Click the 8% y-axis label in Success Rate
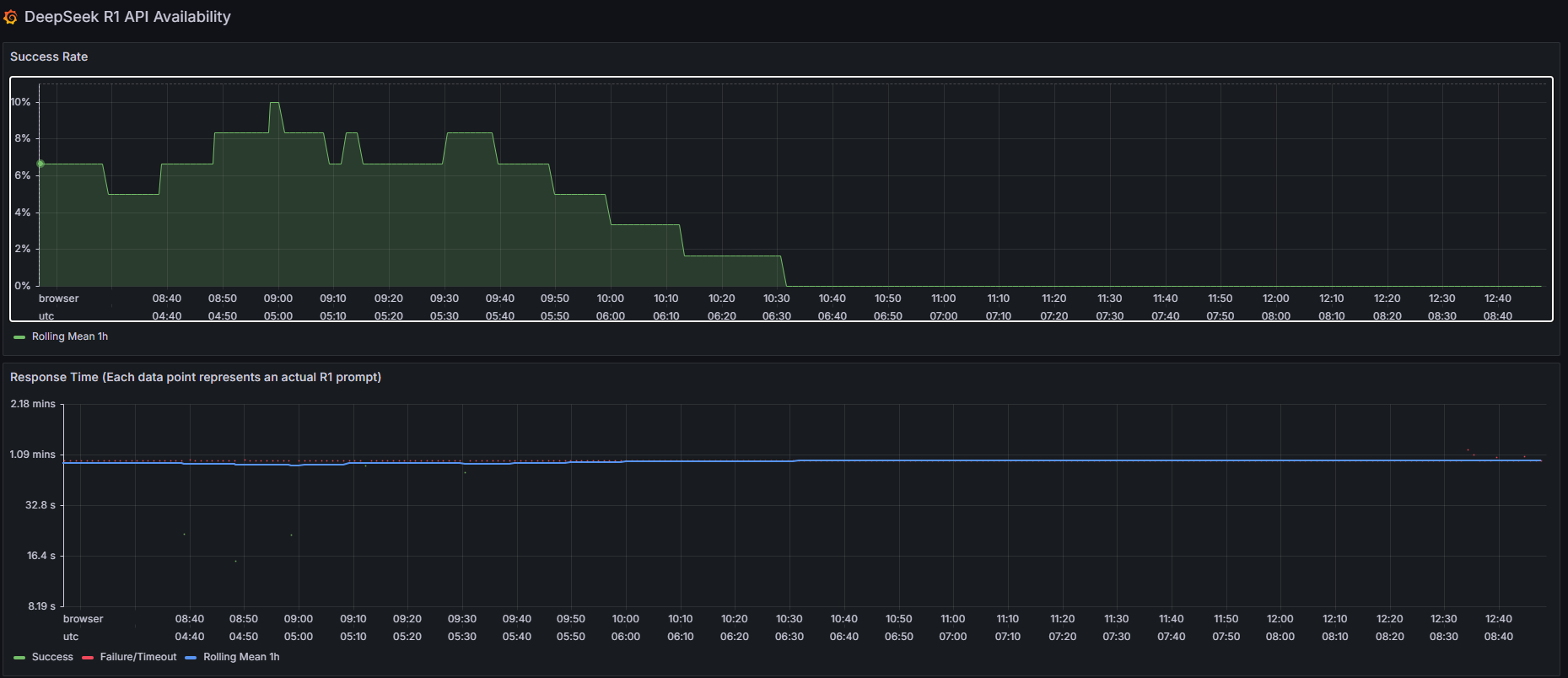This screenshot has height=678, width=1568. pyautogui.click(x=23, y=138)
